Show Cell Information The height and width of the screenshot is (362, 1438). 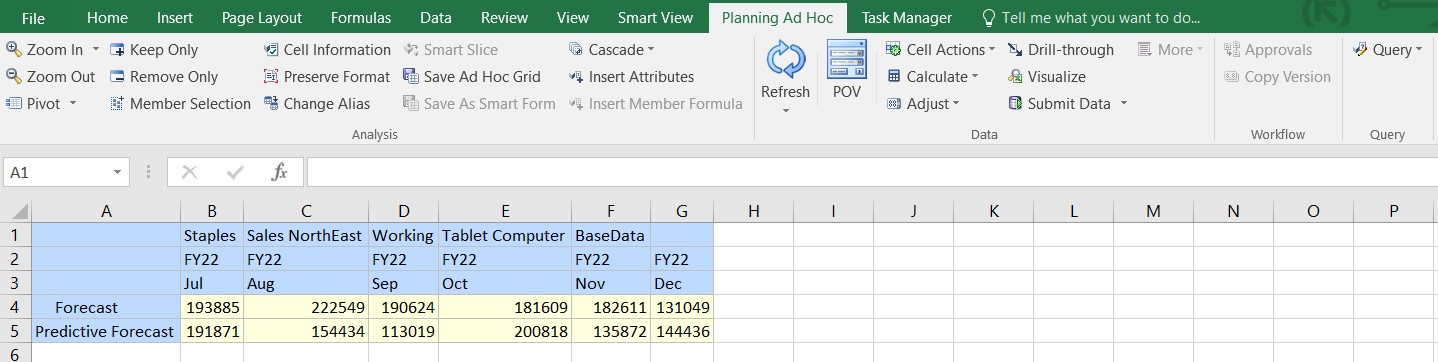(327, 49)
